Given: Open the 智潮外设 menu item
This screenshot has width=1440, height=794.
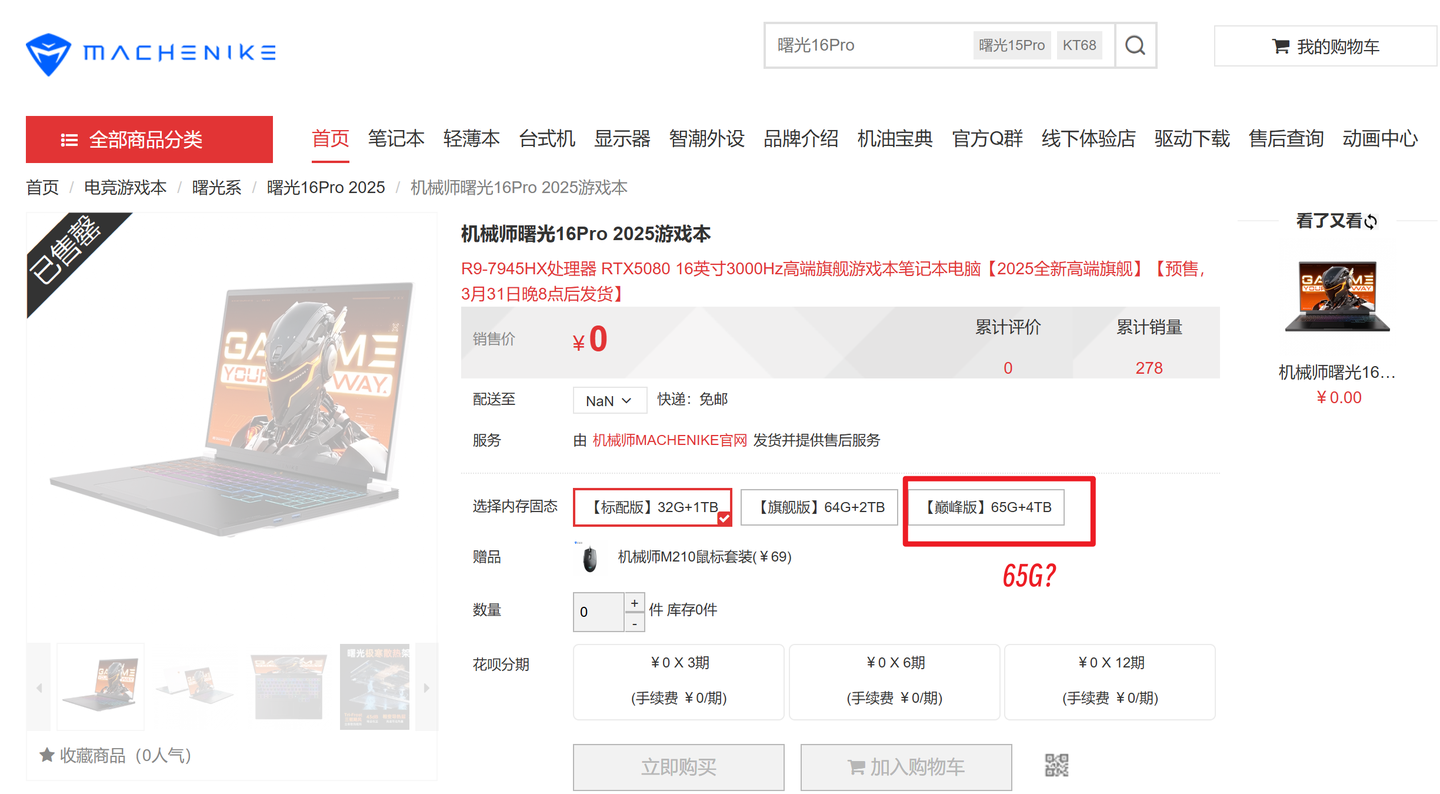Looking at the screenshot, I should click(707, 139).
